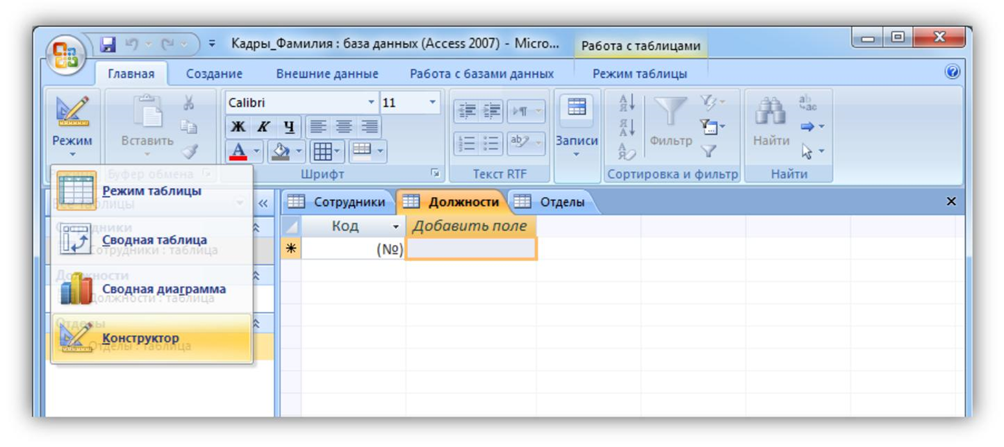Switch to the Отделы table tab

pos(554,202)
